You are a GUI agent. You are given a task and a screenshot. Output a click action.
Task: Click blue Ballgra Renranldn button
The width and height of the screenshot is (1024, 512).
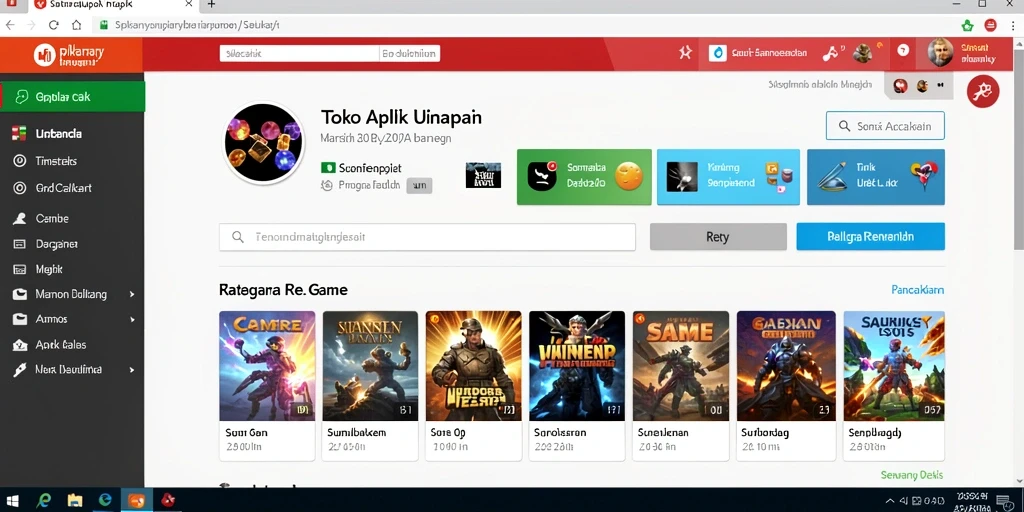[x=871, y=236]
